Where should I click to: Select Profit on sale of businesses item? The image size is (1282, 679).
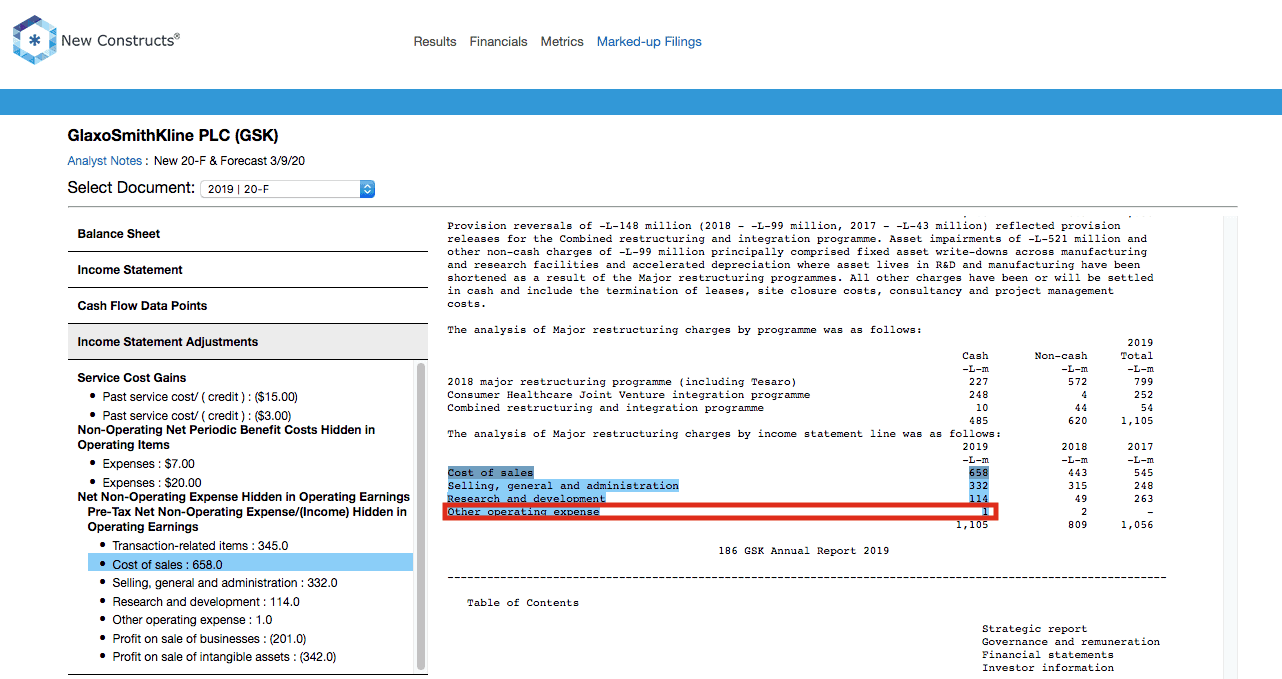[209, 639]
